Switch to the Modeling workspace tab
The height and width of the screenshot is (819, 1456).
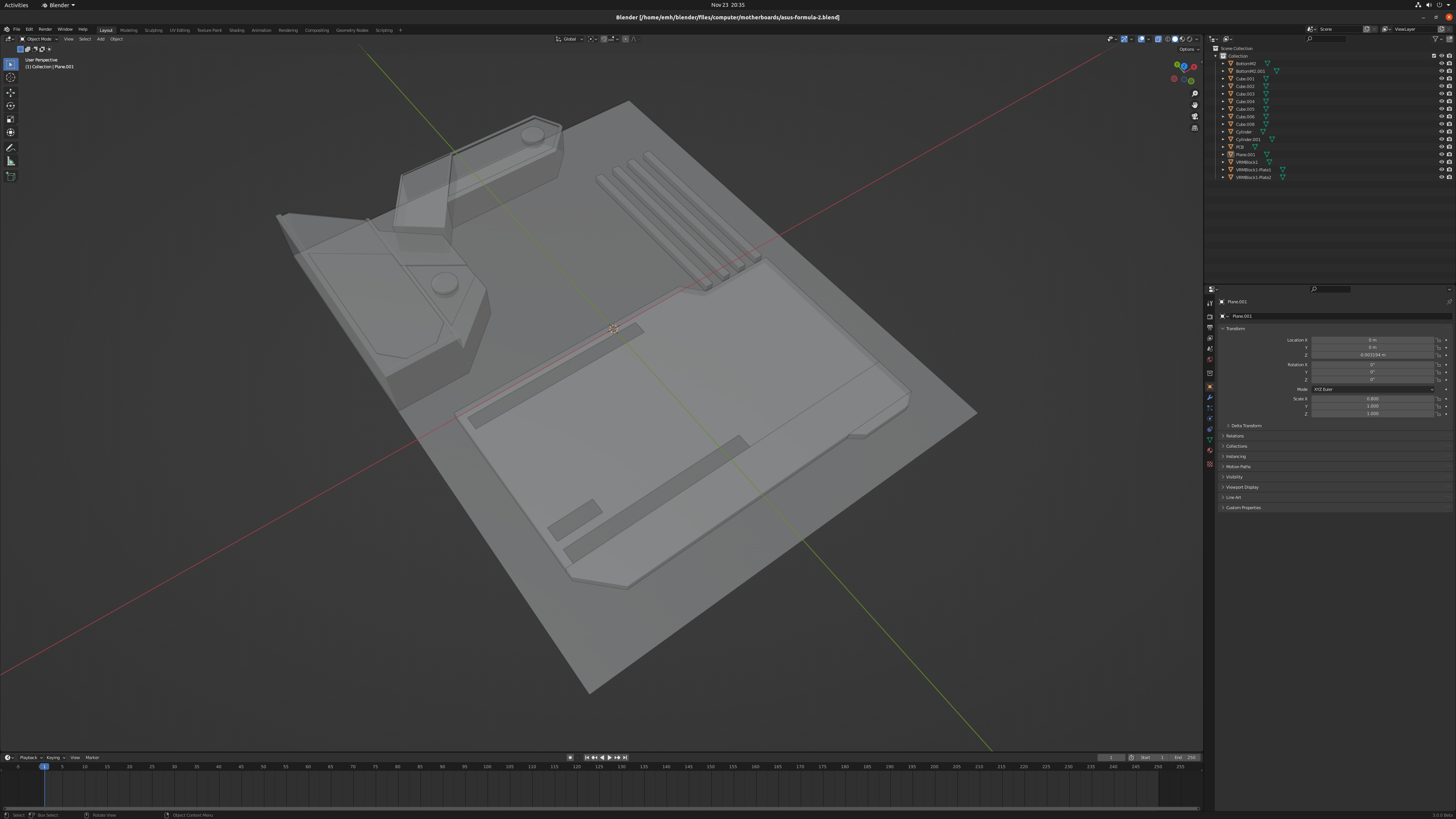tap(128, 30)
